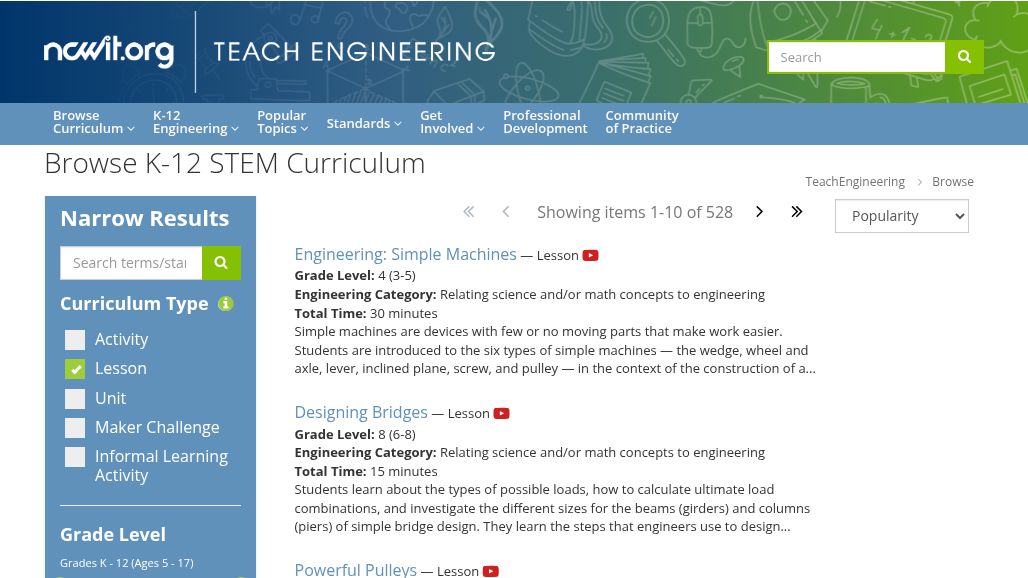Enable the Activity checkbox
Viewport: 1028px width, 578px height.
(x=75, y=340)
